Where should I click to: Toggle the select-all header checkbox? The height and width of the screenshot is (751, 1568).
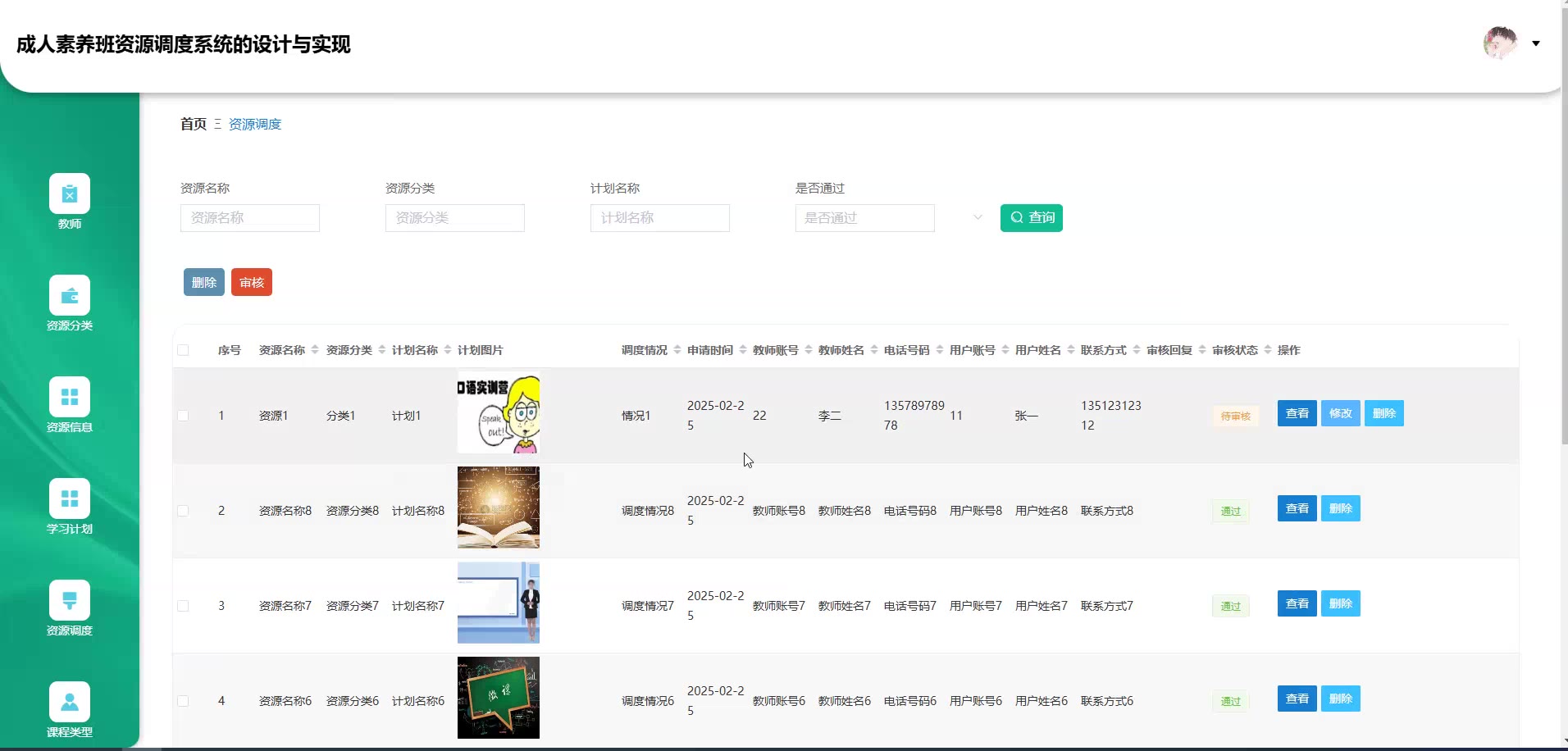(x=183, y=350)
